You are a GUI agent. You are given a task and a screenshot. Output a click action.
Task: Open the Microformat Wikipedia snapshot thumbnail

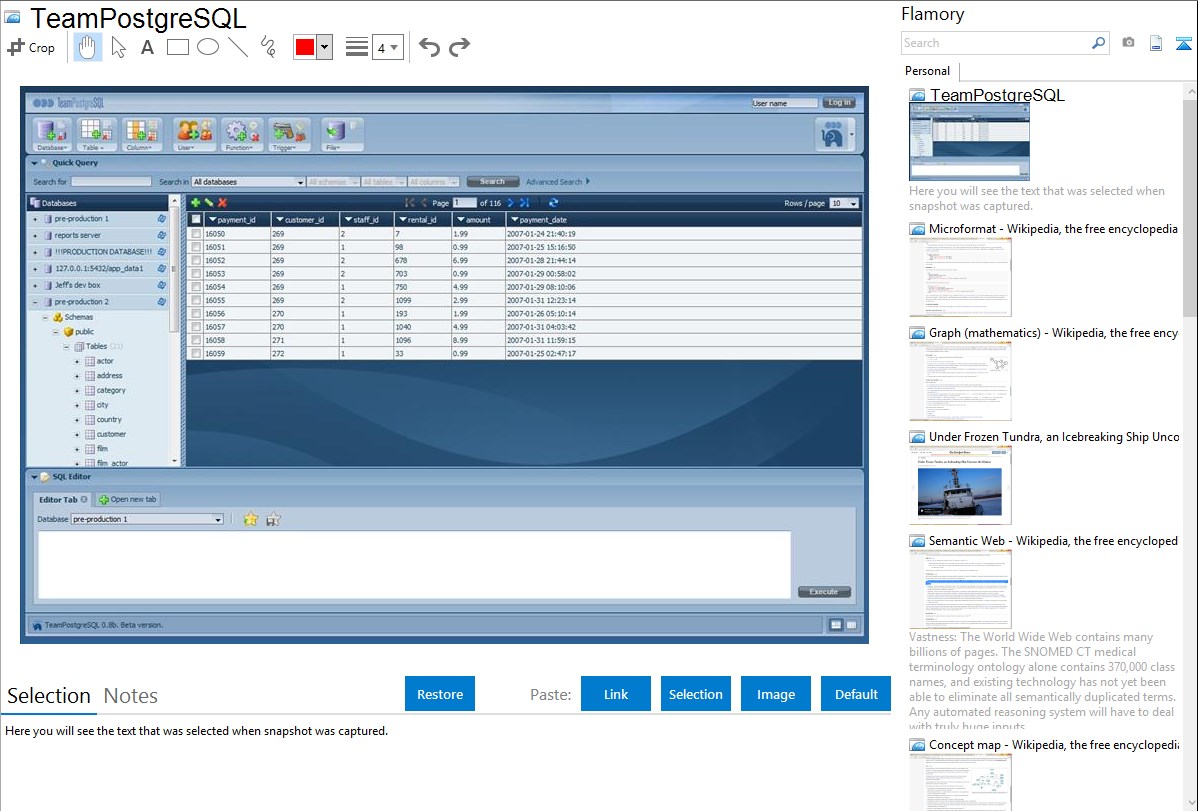(x=960, y=277)
